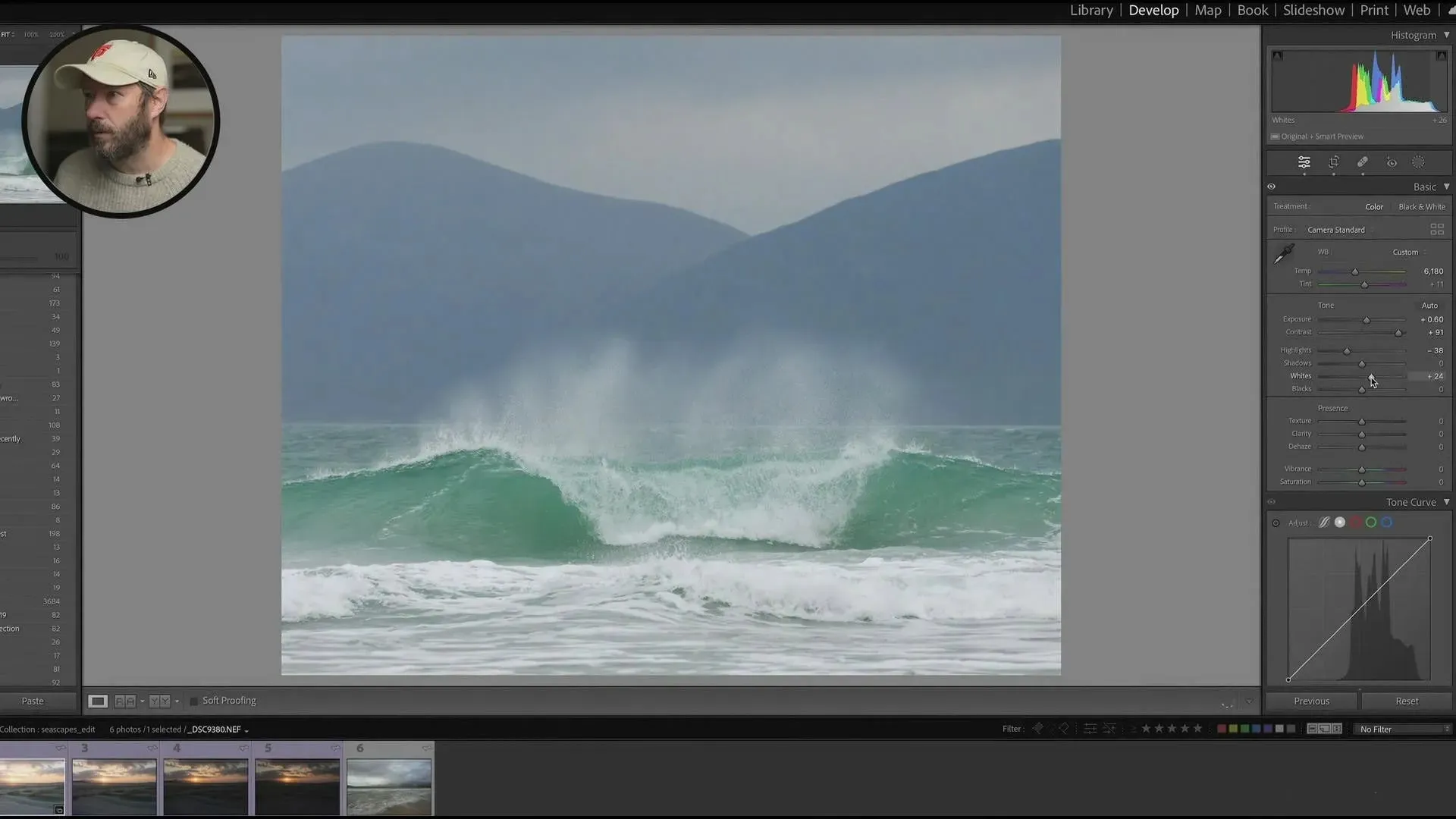Select the green channel curve
The height and width of the screenshot is (819, 1456).
(1371, 522)
